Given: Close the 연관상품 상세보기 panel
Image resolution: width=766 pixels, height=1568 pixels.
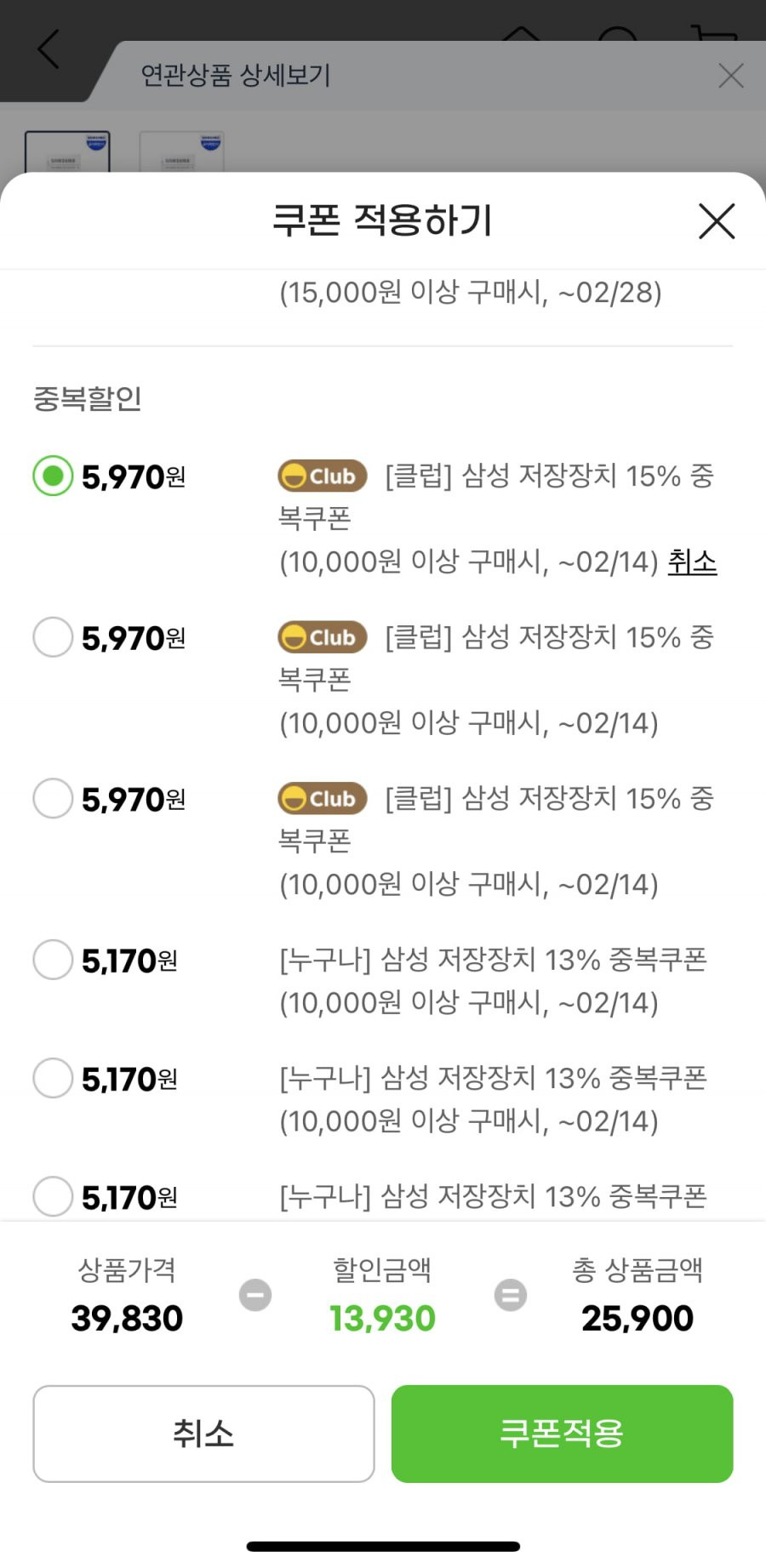Looking at the screenshot, I should click(731, 76).
